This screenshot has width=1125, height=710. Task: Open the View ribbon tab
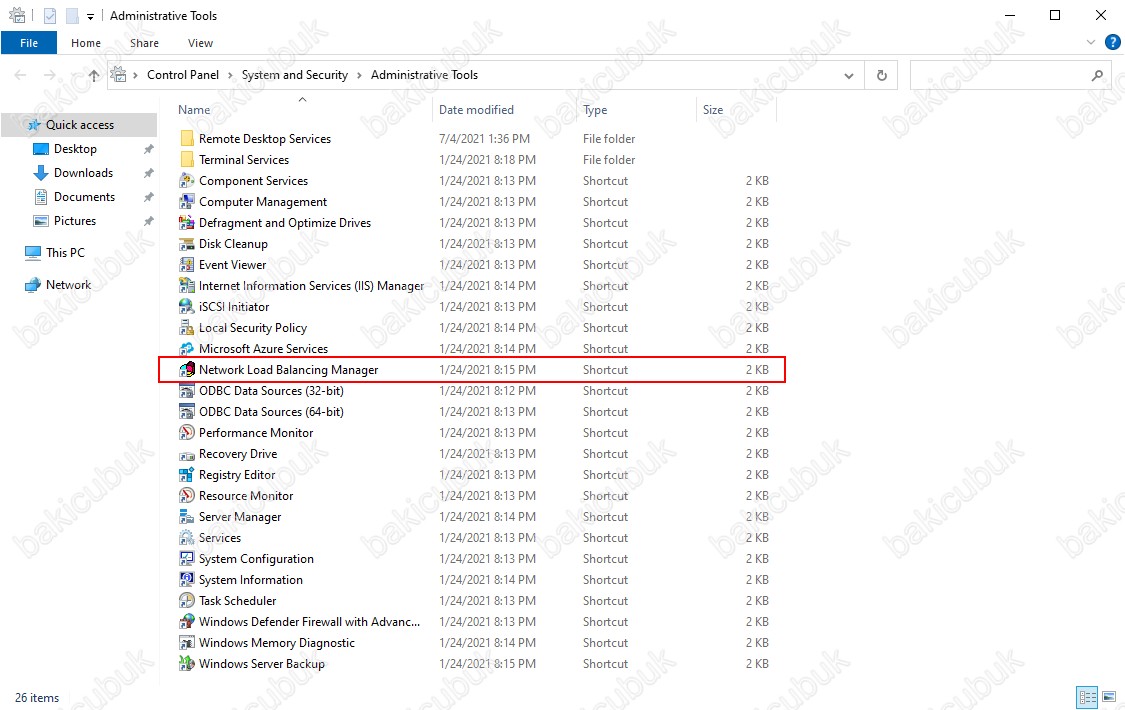pyautogui.click(x=200, y=43)
